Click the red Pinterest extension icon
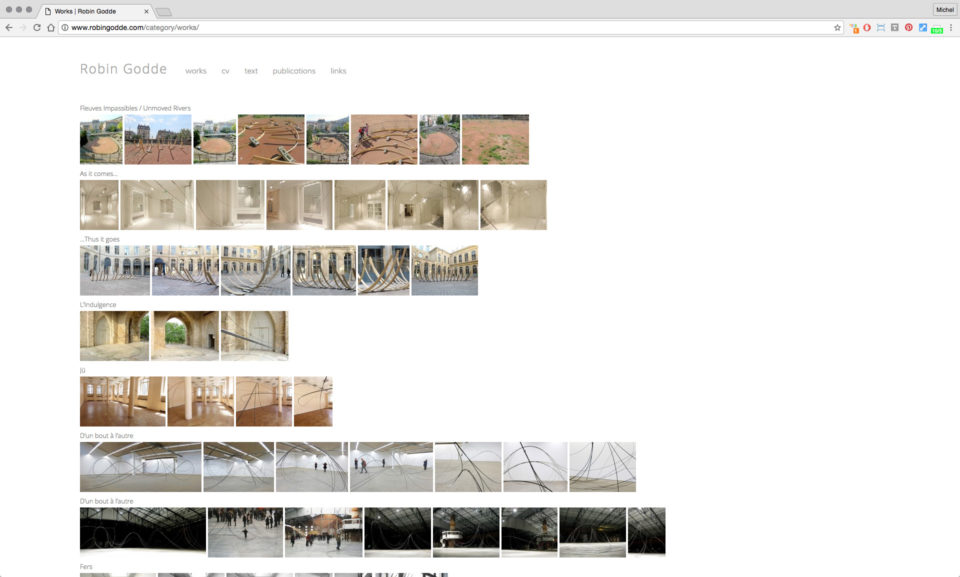Viewport: 960px width, 577px height. (x=909, y=27)
